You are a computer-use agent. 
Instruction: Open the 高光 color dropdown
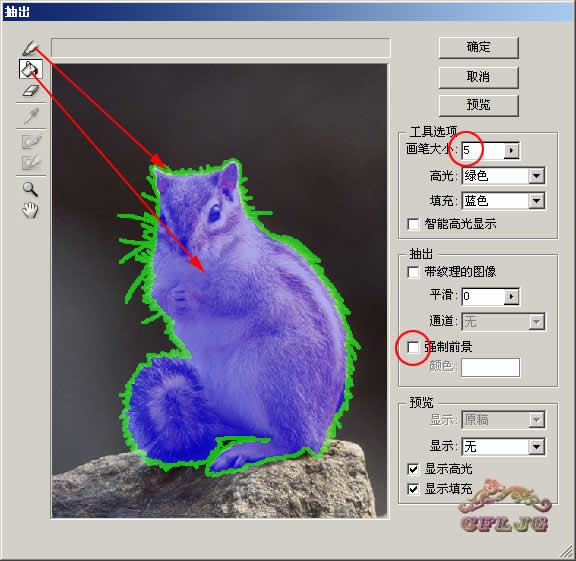[536, 176]
